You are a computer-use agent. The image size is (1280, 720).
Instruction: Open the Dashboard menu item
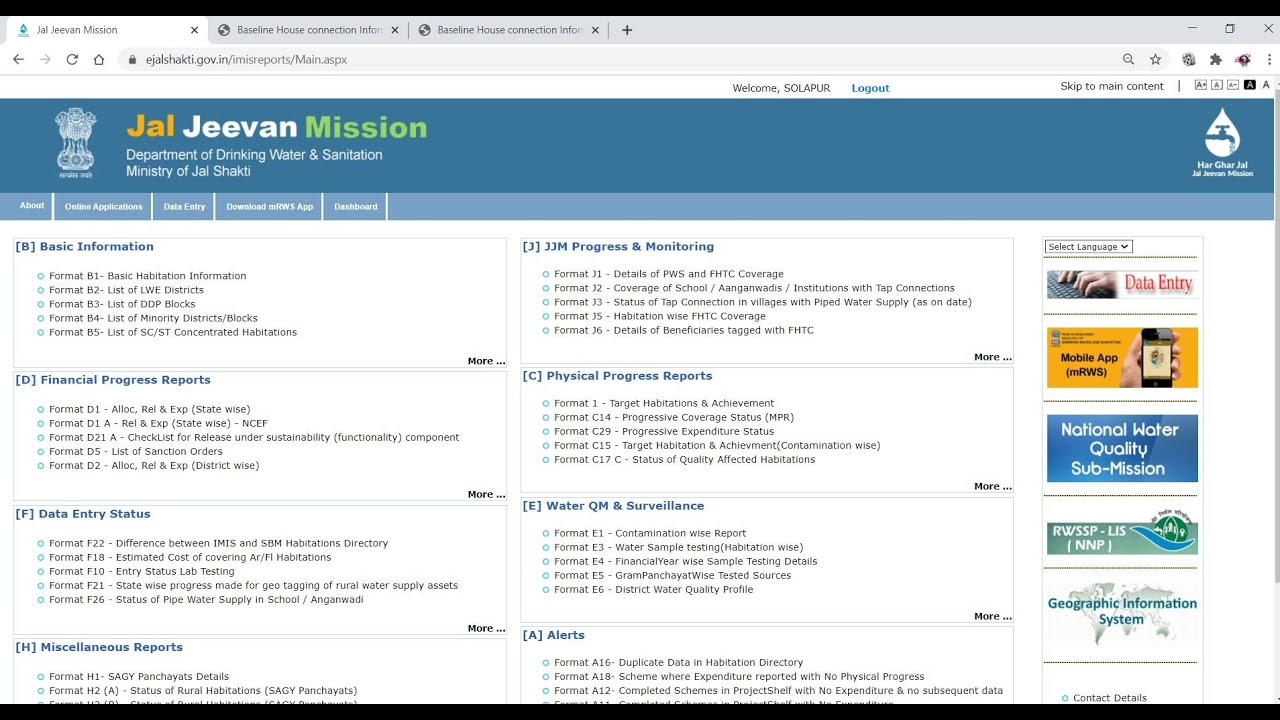[356, 207]
